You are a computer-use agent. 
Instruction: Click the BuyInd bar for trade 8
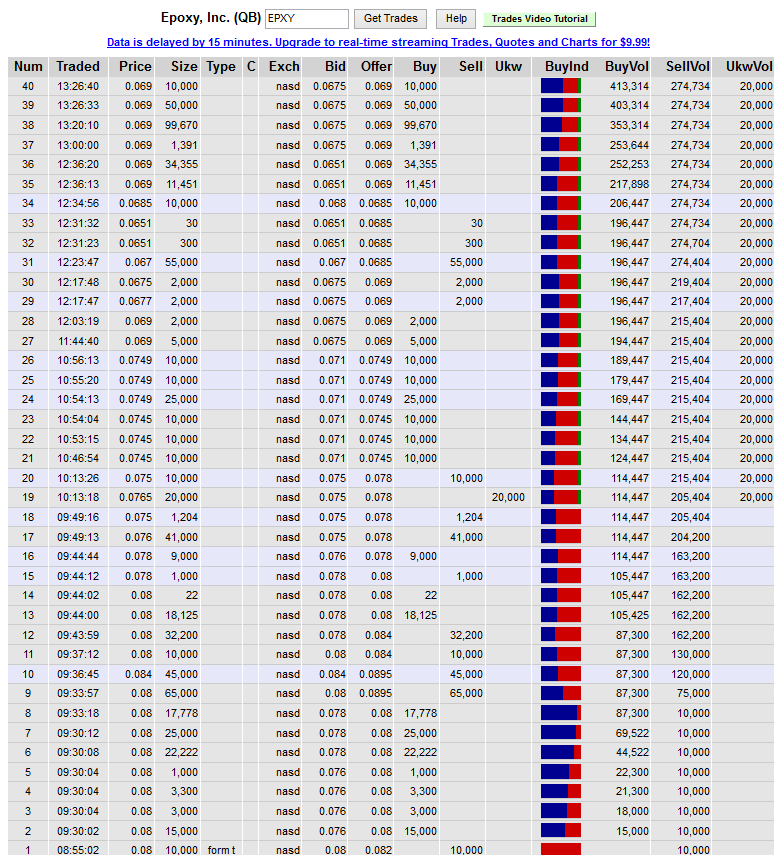560,713
